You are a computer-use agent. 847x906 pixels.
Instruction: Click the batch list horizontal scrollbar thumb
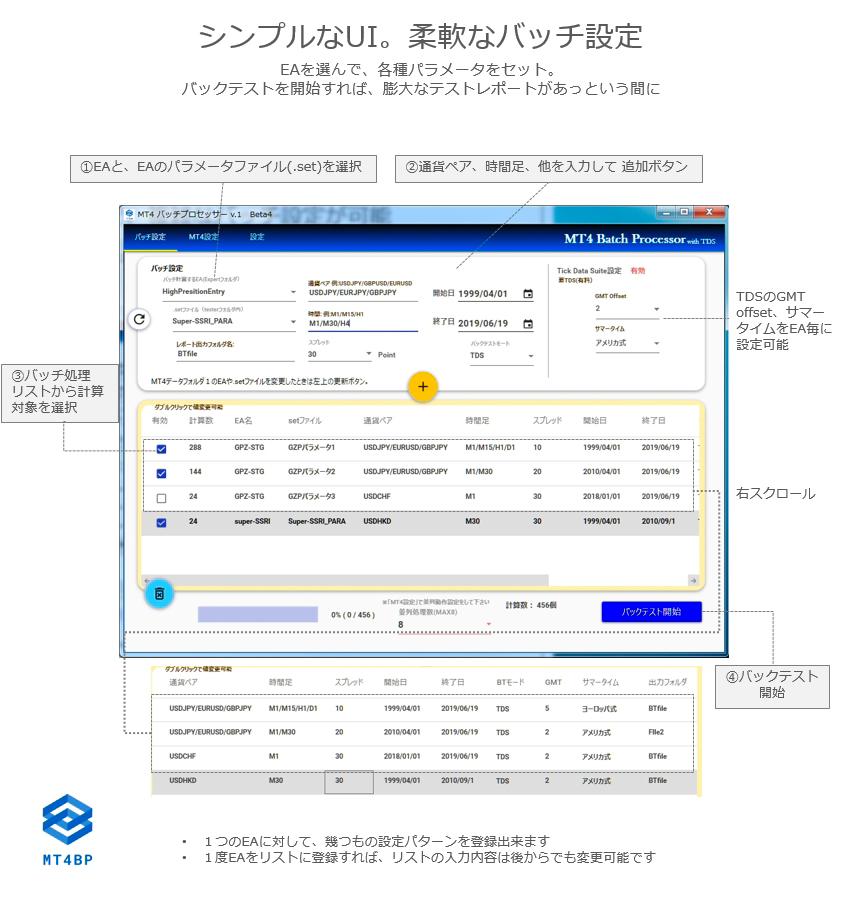click(350, 580)
